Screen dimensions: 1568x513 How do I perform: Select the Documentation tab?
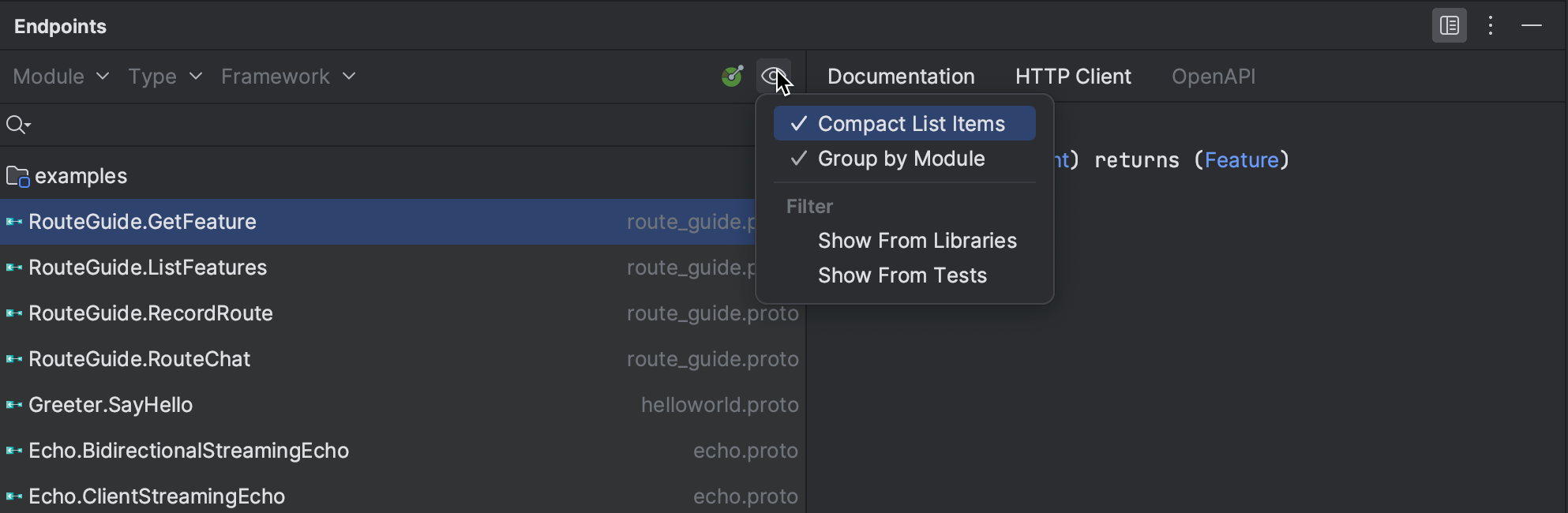(900, 76)
